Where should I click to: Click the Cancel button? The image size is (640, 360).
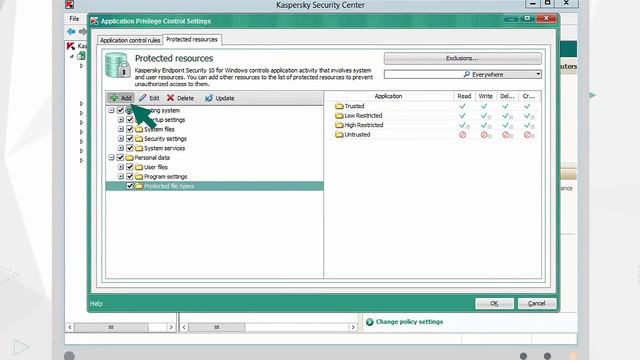point(537,304)
